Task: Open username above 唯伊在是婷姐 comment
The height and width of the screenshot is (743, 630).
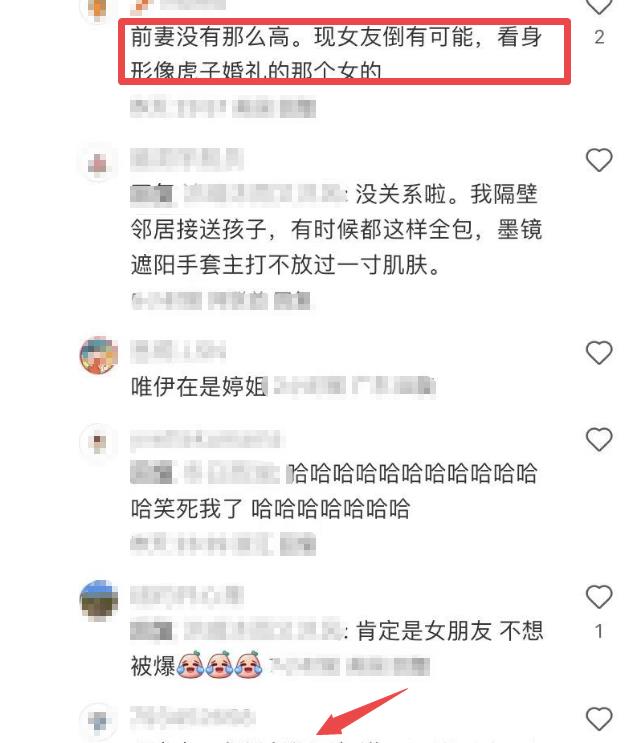Action: coord(178,352)
